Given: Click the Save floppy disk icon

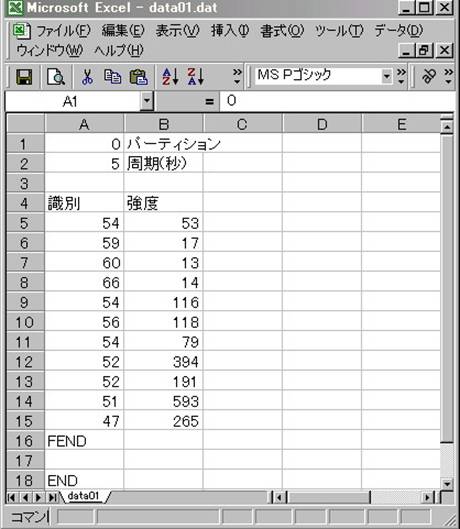Looking at the screenshot, I should [24, 77].
